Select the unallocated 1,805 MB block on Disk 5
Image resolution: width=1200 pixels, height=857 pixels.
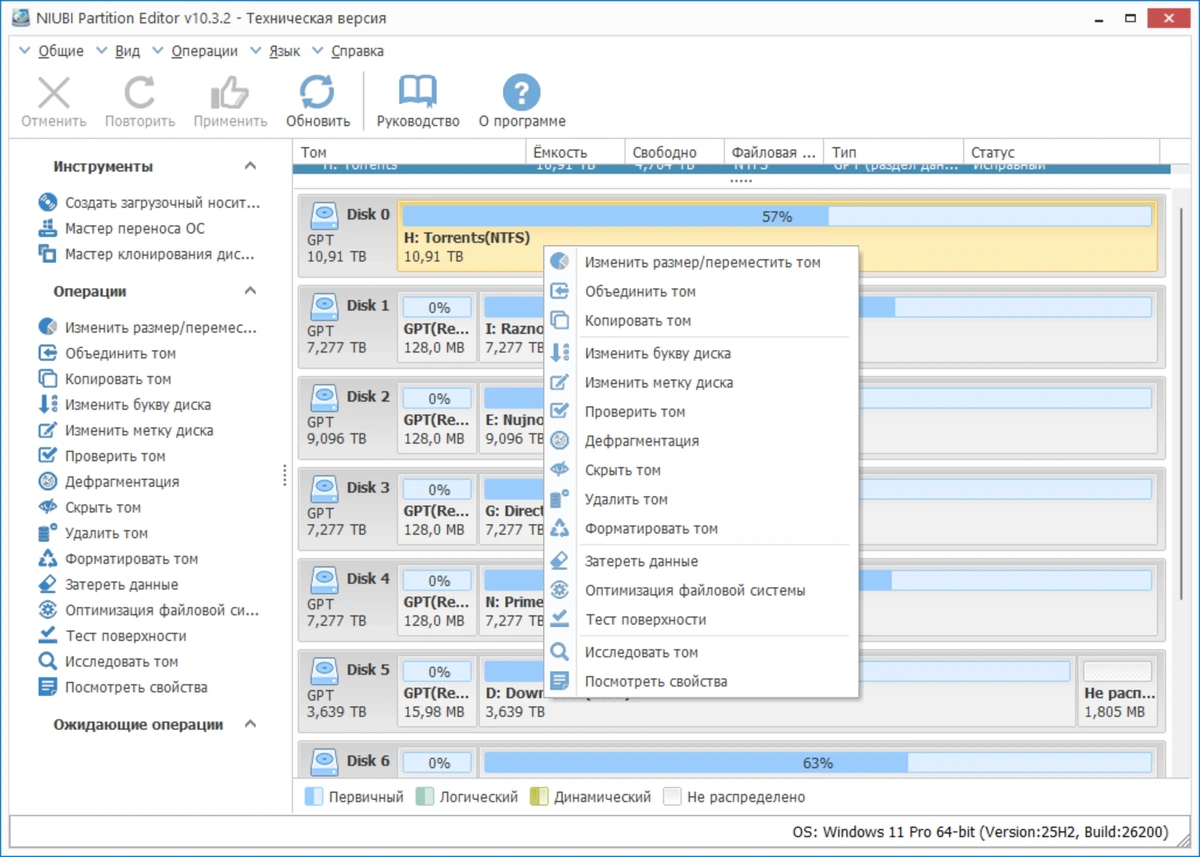pos(1117,690)
